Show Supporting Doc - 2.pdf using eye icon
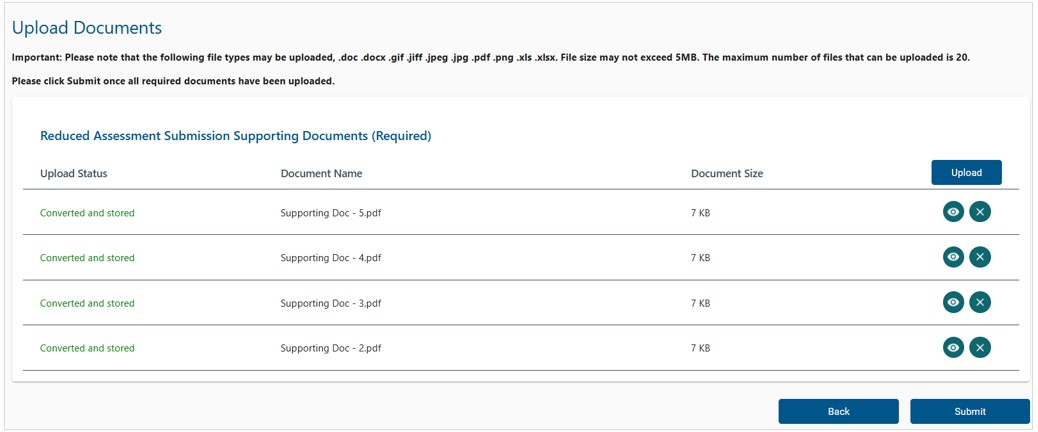The height and width of the screenshot is (432, 1038). click(953, 347)
